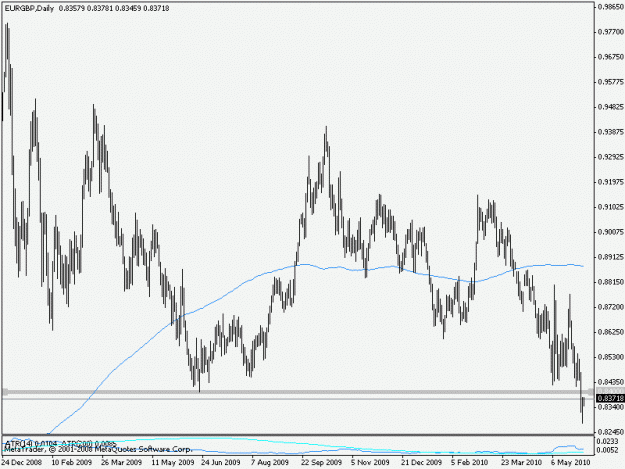Click the 0.83400 price scale label
The width and height of the screenshot is (625, 469).
click(611, 407)
